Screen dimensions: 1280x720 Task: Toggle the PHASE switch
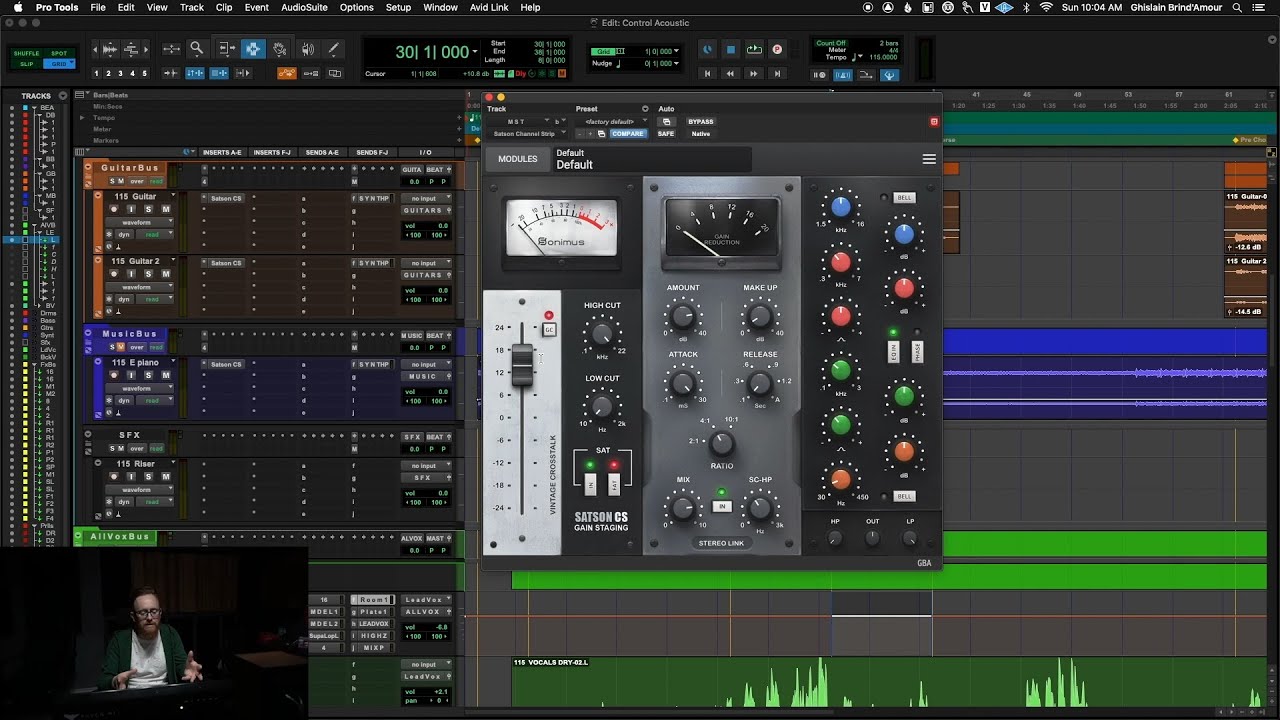click(x=917, y=351)
